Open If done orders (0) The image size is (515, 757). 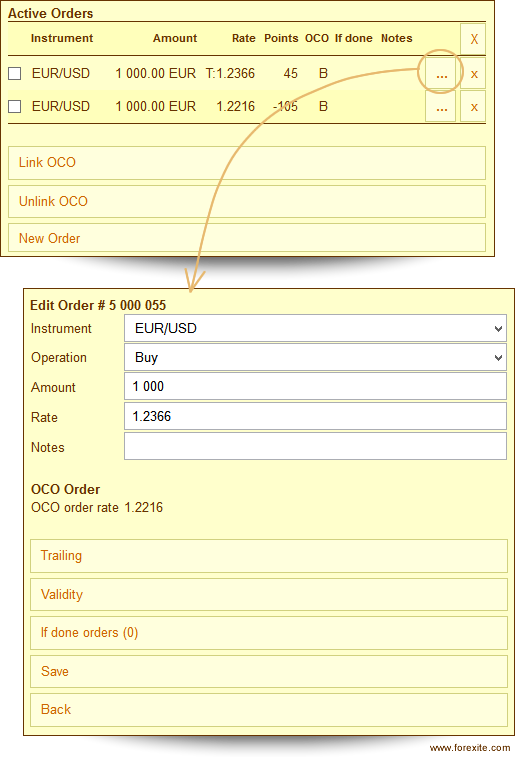tap(269, 632)
